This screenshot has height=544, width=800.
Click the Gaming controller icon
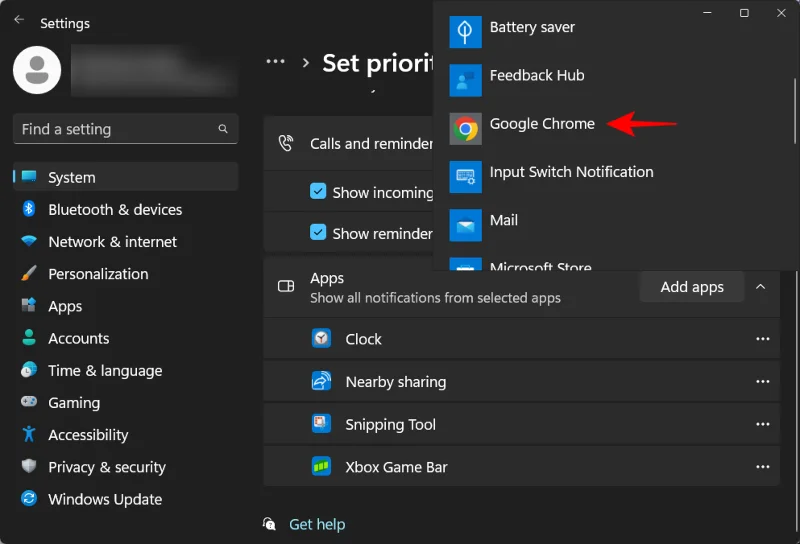click(x=29, y=402)
